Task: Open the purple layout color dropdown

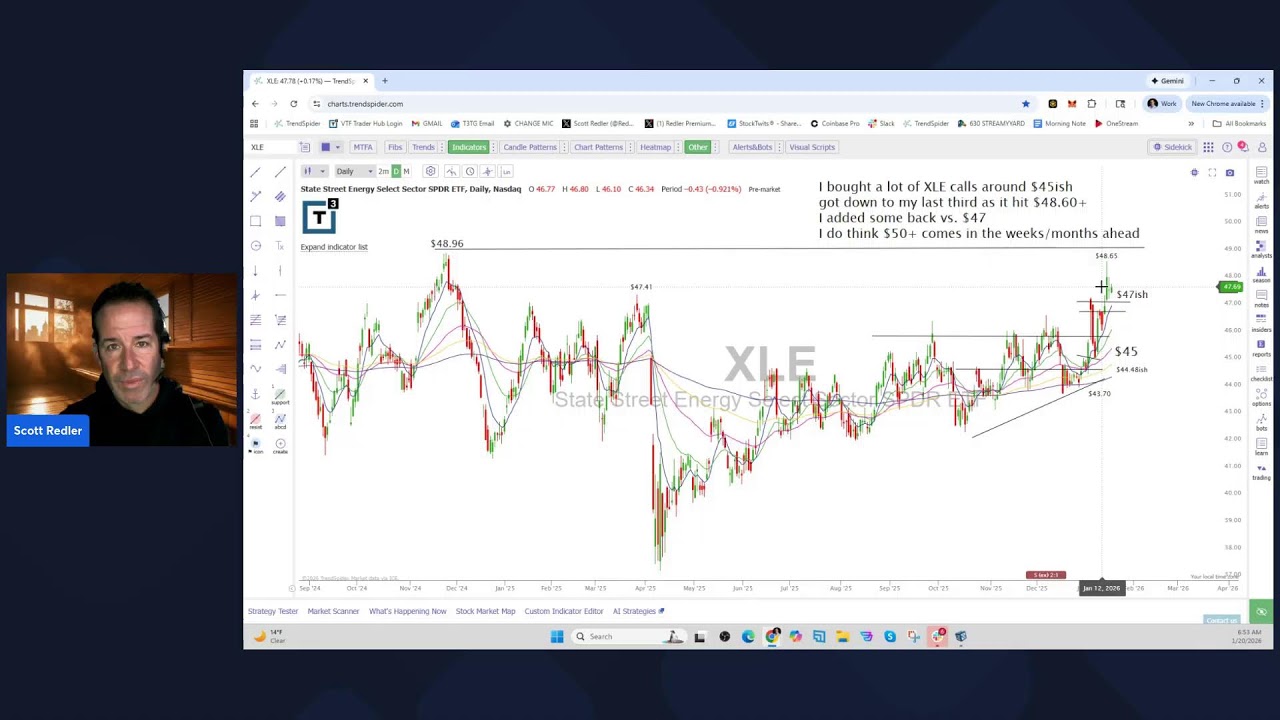Action: 329,147
